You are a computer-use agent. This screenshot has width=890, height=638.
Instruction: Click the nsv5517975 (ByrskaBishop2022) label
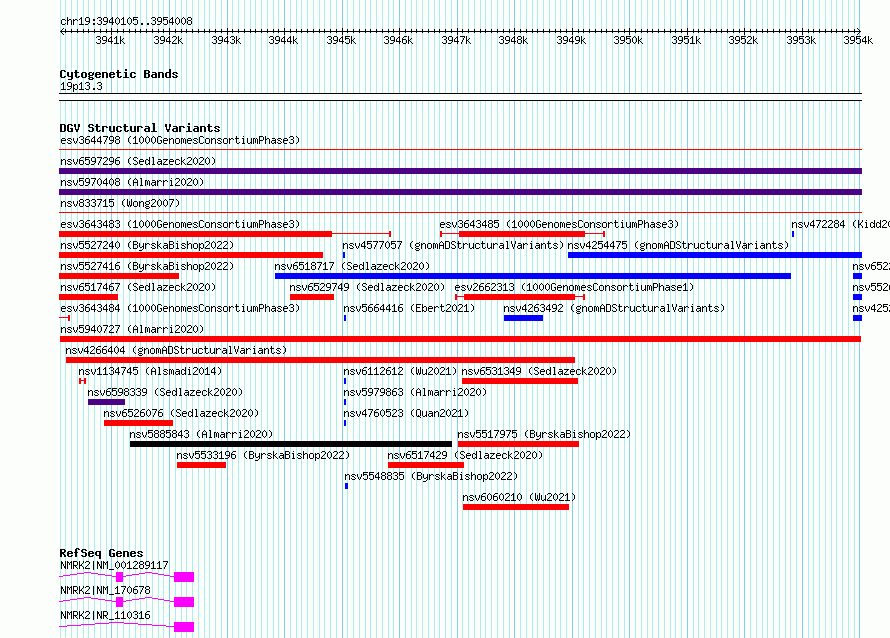[x=544, y=434]
